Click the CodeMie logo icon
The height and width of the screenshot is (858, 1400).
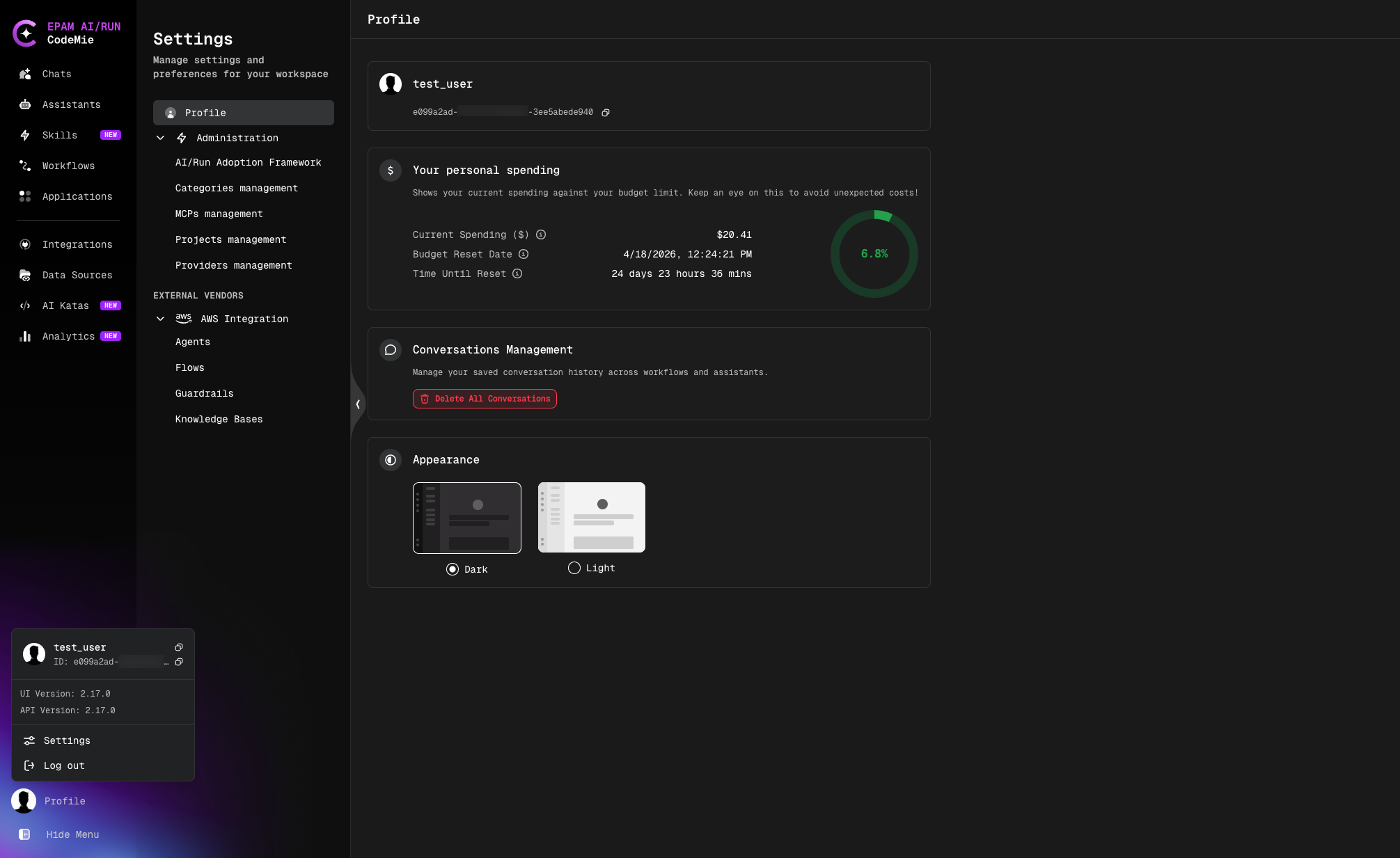coord(25,33)
